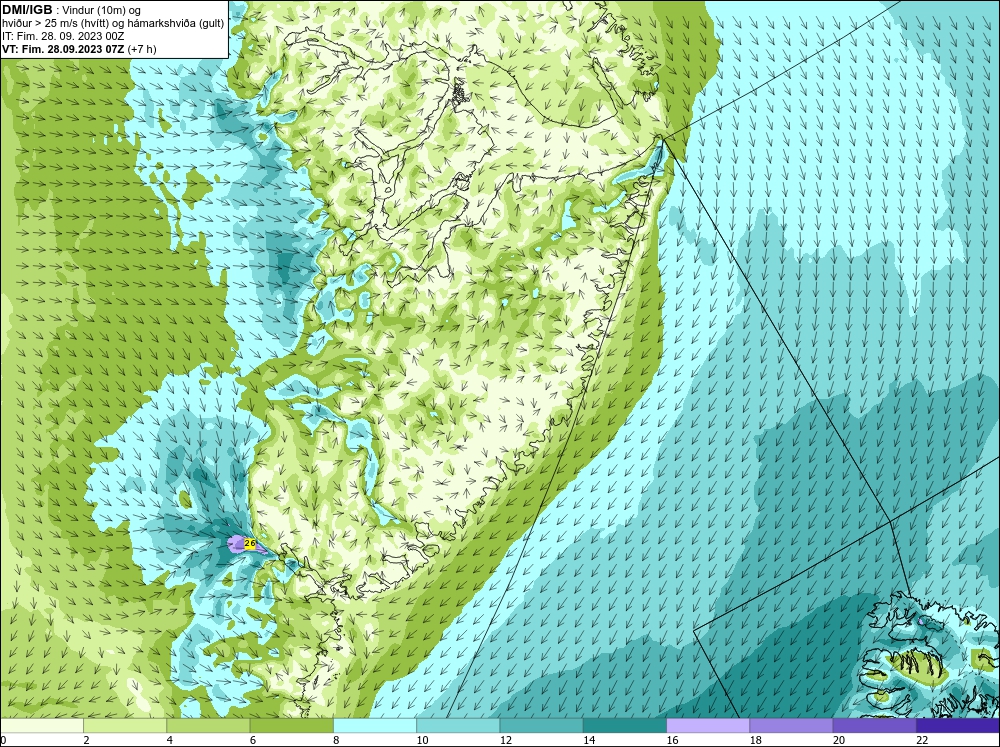Click the legend value 6
This screenshot has height=747, width=1000.
253,740
